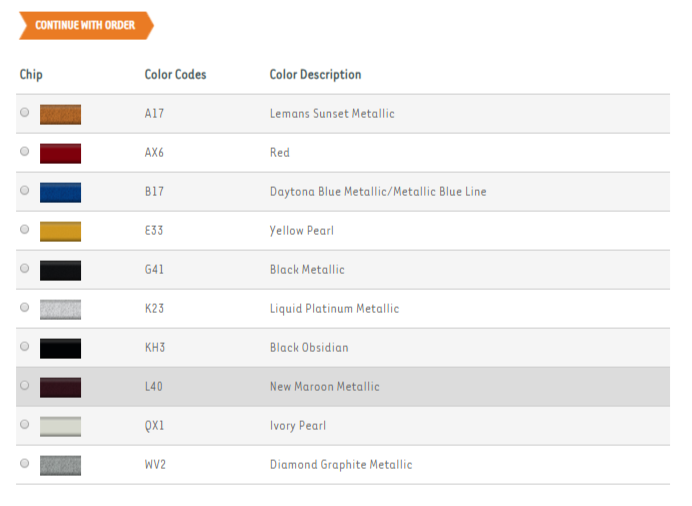692x506 pixels.
Task: Click the ivory QX1 color chip
Action: point(60,426)
